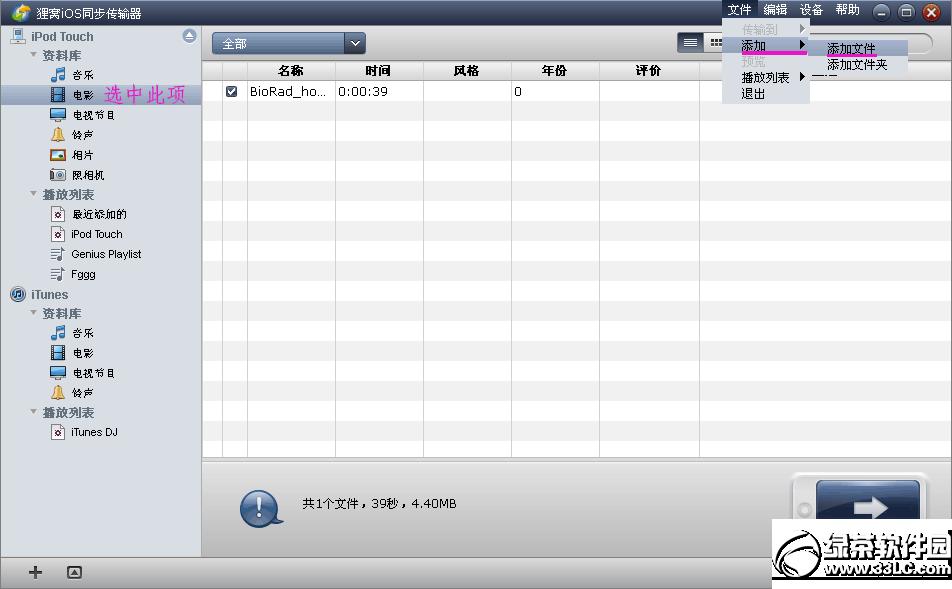Open the 相片 photo icon
The width and height of the screenshot is (952, 589).
[x=58, y=155]
